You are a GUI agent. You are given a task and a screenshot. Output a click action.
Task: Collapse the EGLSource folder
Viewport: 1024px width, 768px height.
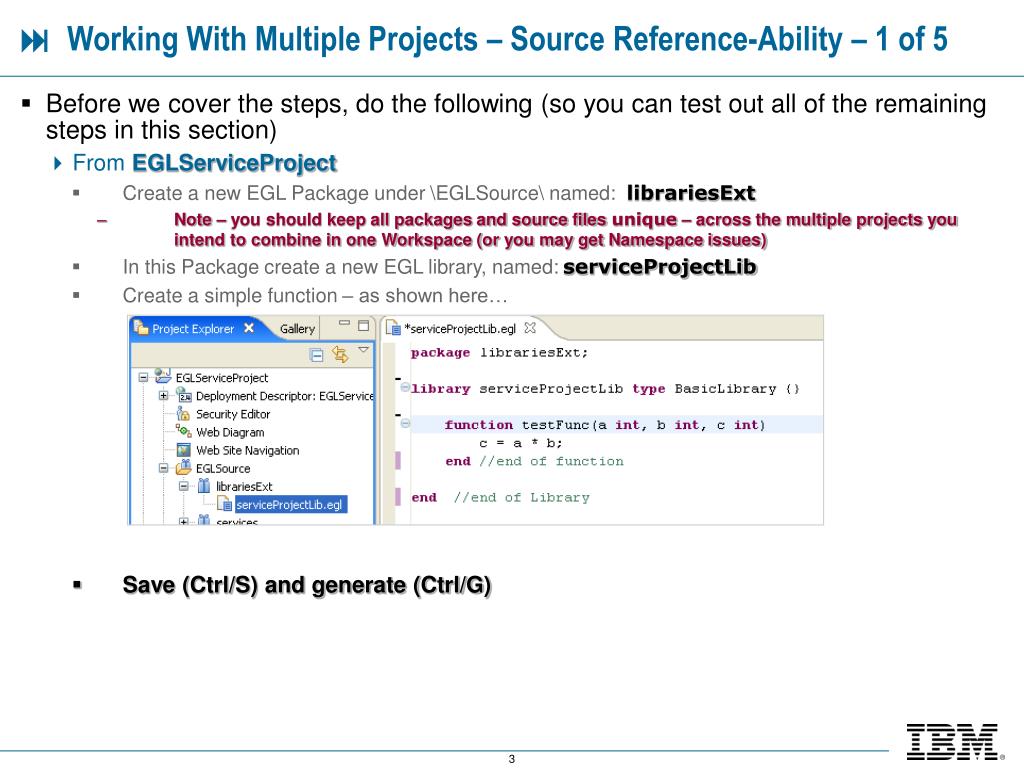point(163,468)
